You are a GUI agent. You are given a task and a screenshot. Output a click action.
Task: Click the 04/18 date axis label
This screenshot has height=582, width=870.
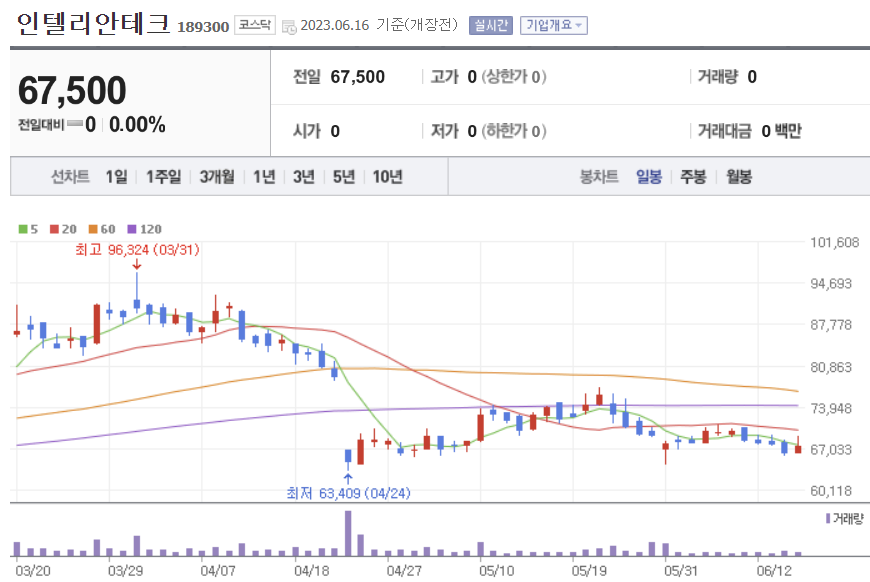(x=311, y=571)
